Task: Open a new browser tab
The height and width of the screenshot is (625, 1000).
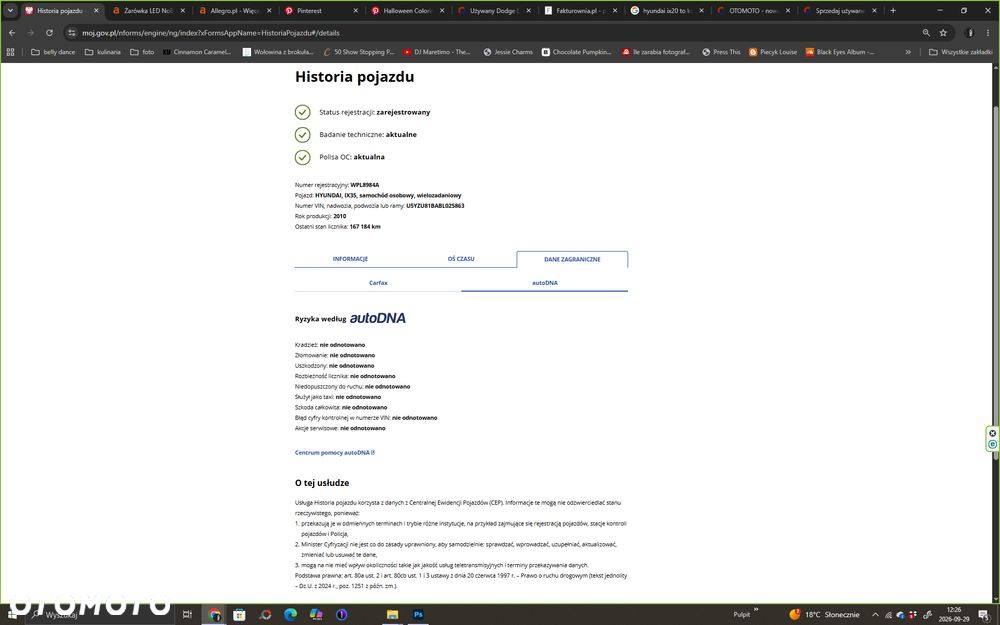Action: pyautogui.click(x=893, y=10)
